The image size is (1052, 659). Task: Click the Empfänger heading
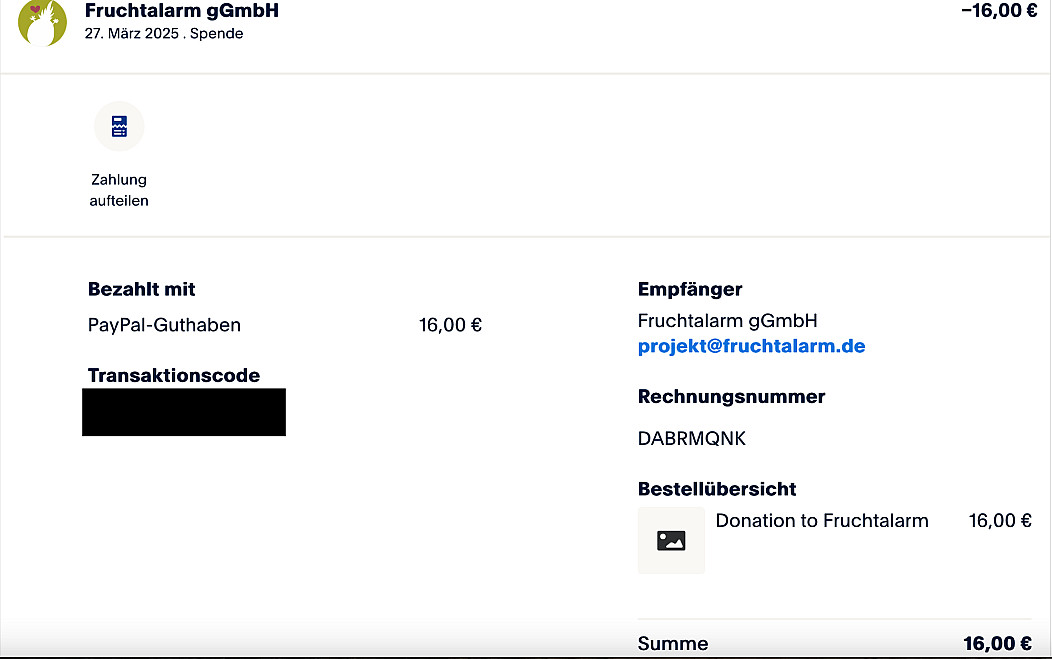[690, 289]
